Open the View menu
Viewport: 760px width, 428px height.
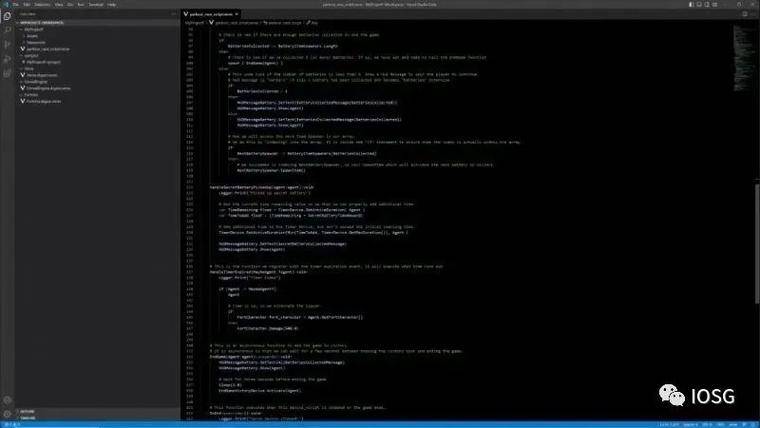(59, 4)
